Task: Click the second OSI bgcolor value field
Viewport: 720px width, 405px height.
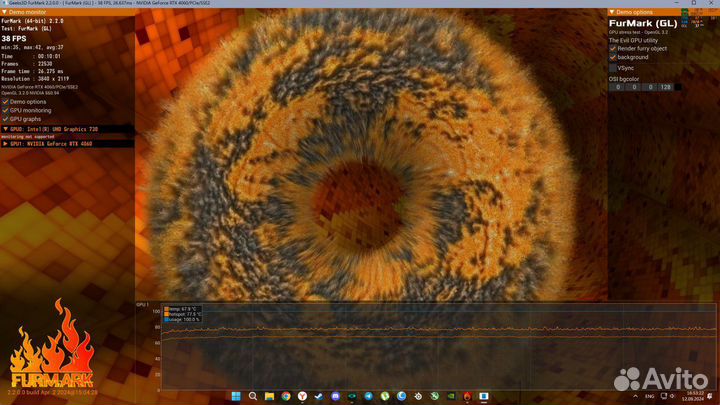Action: click(x=634, y=87)
